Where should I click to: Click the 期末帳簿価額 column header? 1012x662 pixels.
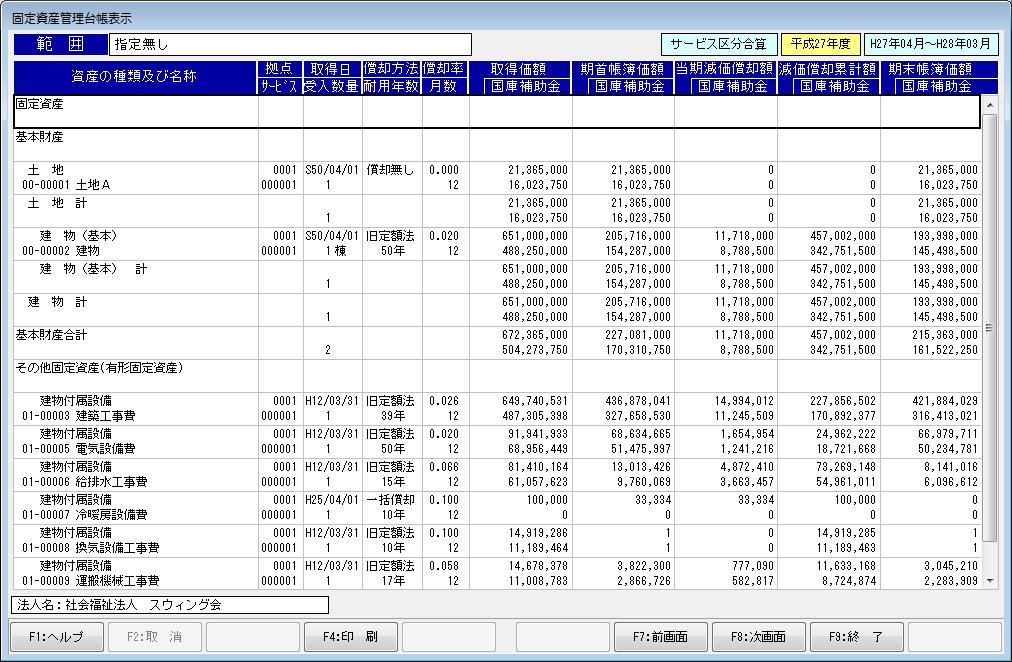click(930, 70)
